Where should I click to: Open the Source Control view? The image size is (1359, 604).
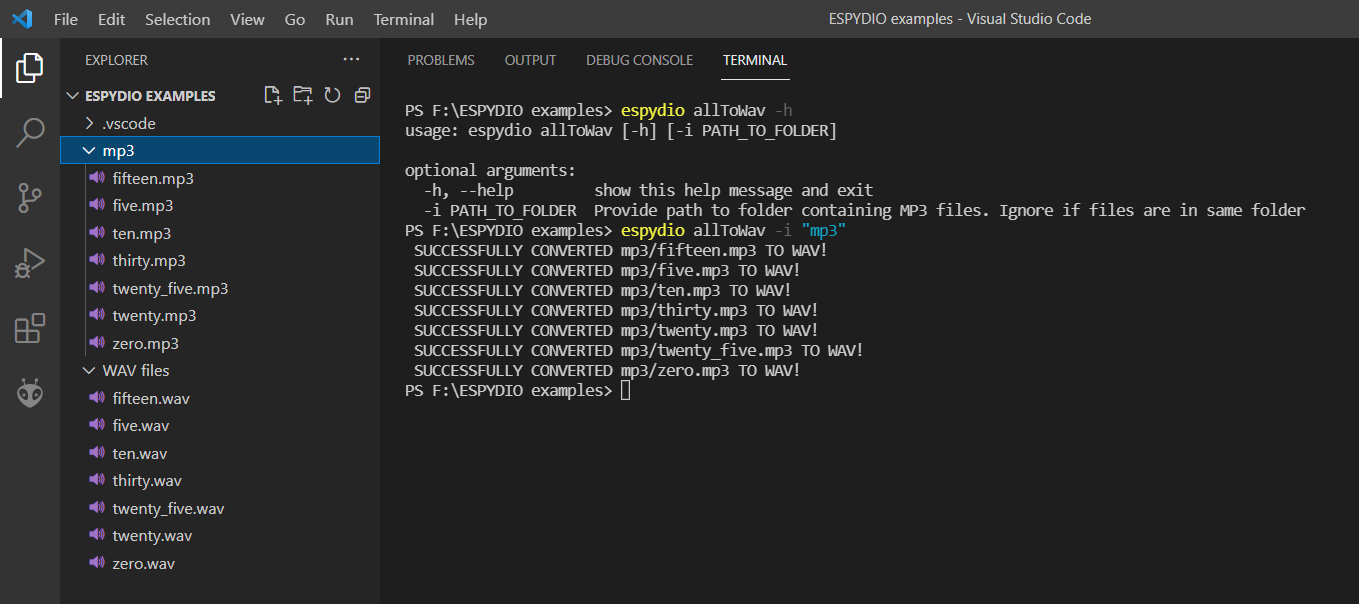tap(30, 198)
